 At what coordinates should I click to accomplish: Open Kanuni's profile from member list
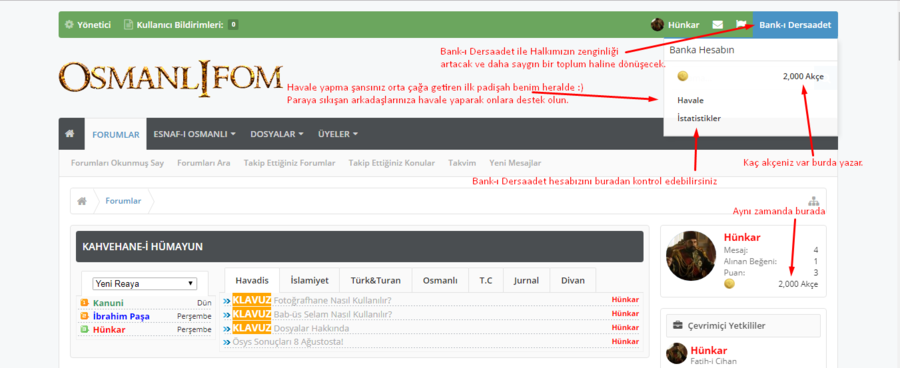pos(108,303)
